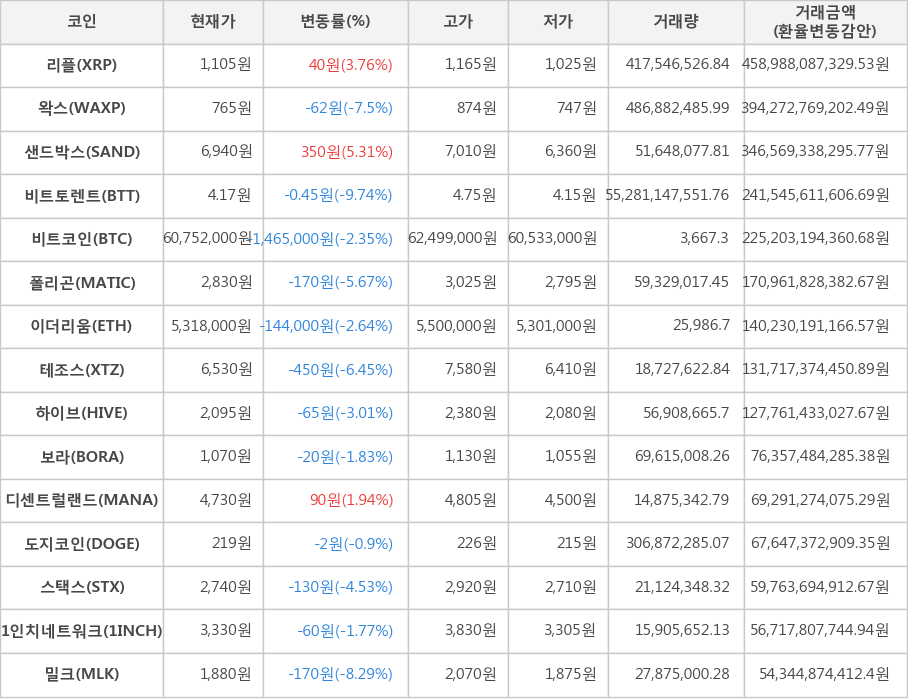This screenshot has width=908, height=700.
Task: Select the 저가 column header
Action: pos(558,22)
